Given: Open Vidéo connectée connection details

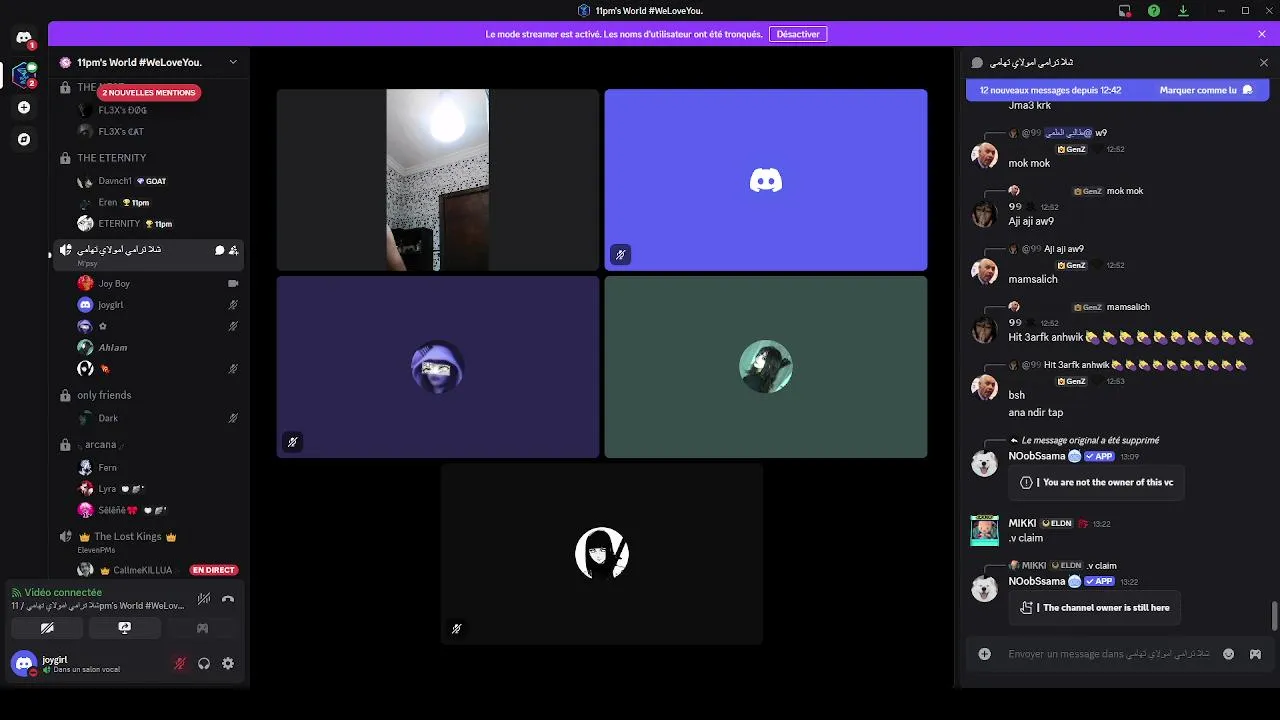Looking at the screenshot, I should [x=63, y=592].
